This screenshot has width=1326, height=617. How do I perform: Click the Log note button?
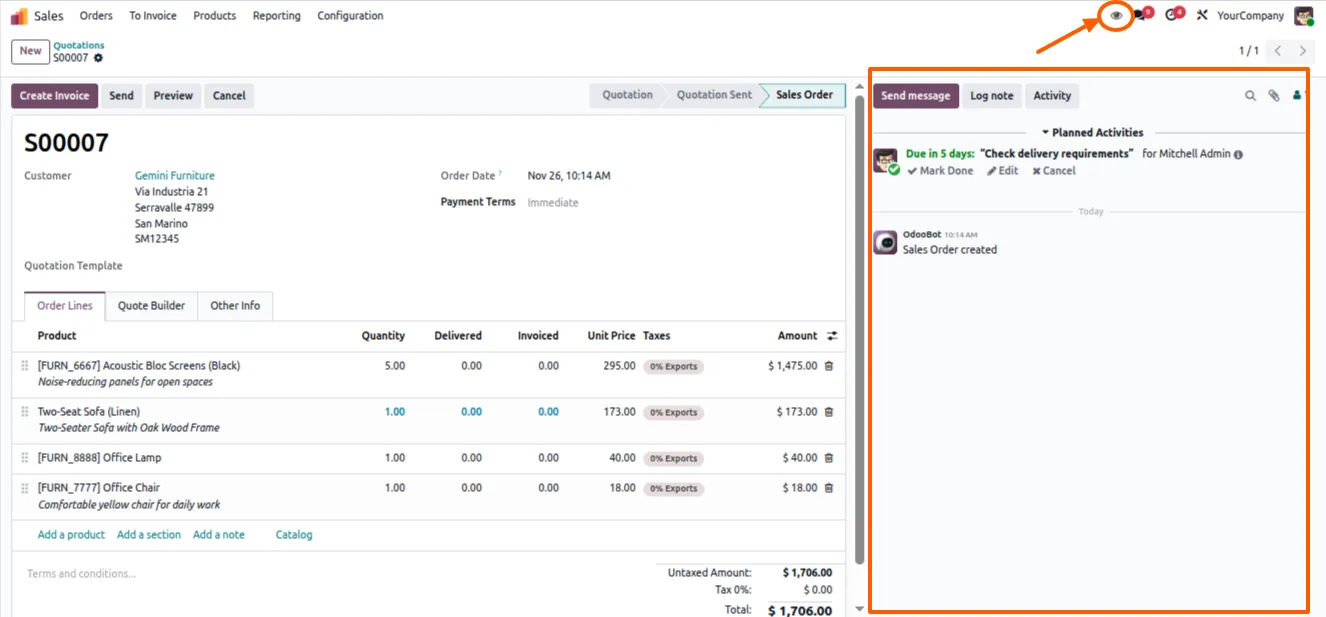pos(992,96)
